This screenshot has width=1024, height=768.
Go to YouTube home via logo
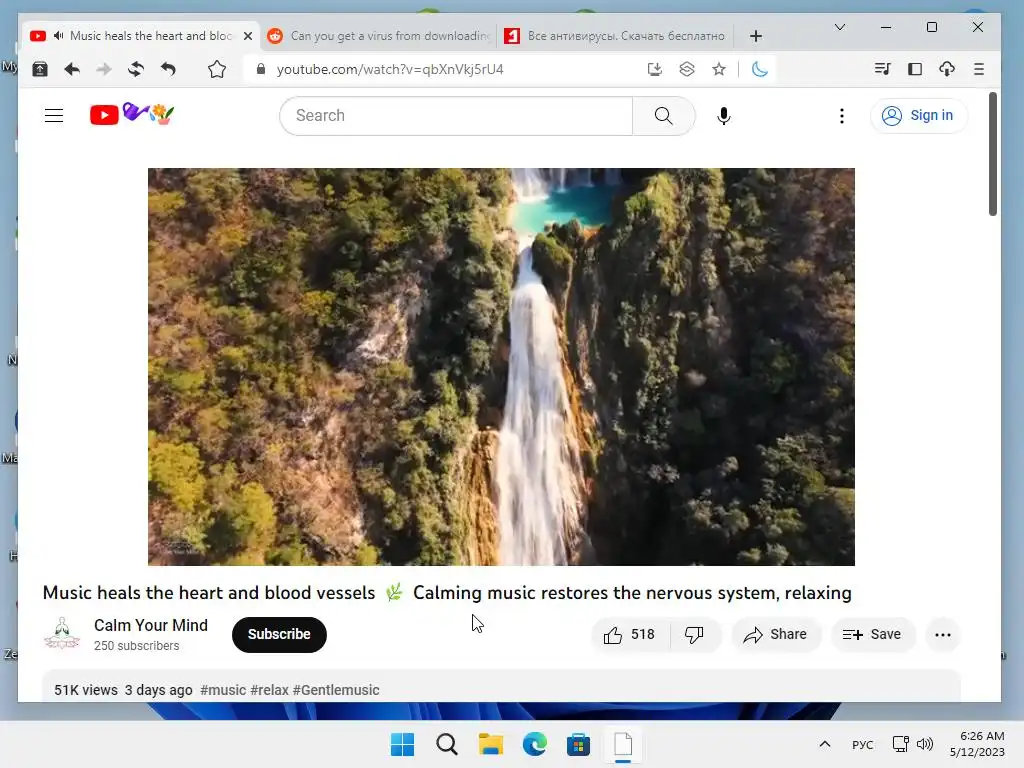click(133, 114)
